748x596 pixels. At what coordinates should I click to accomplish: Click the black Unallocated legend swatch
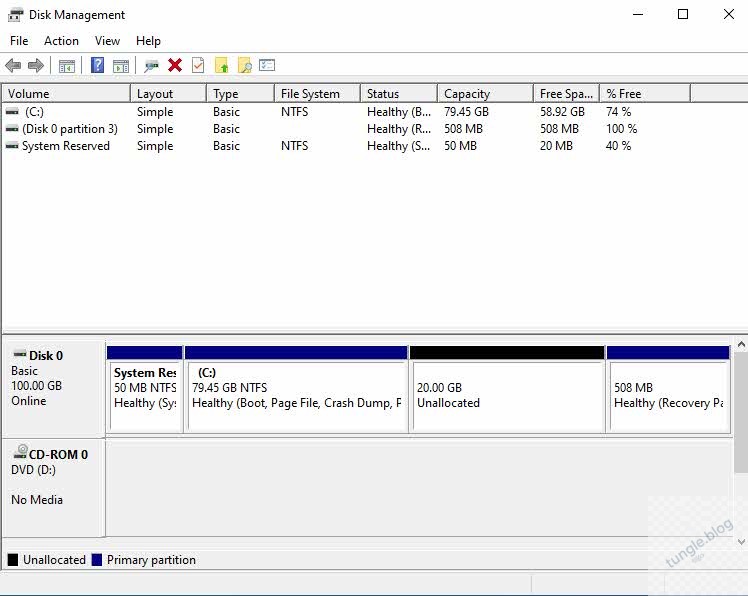[x=13, y=560]
